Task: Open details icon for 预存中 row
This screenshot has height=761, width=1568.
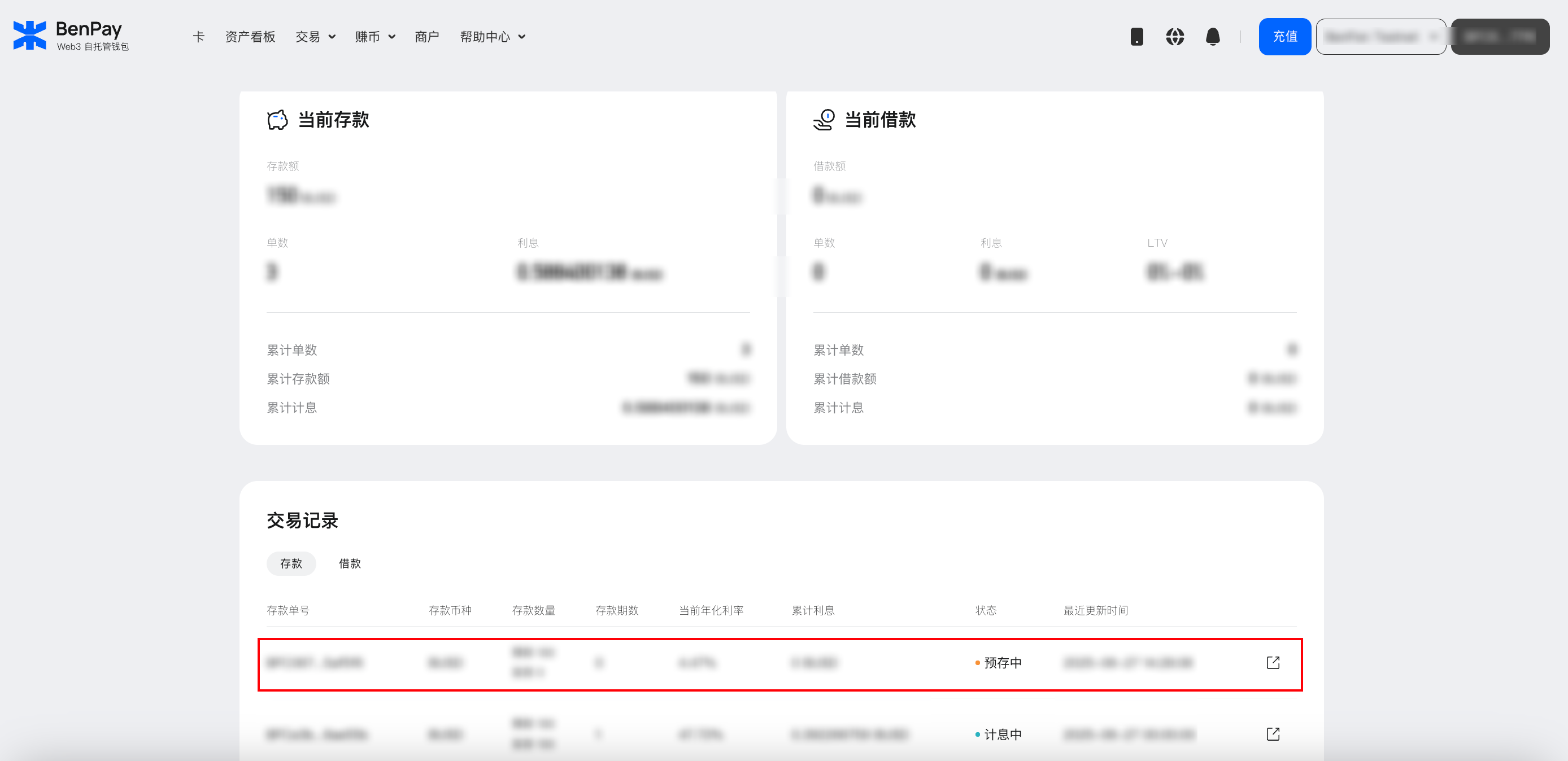Action: click(x=1273, y=662)
